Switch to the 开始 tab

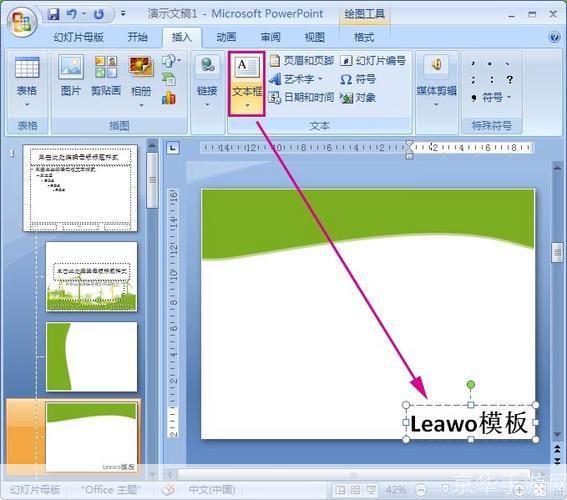(x=137, y=37)
